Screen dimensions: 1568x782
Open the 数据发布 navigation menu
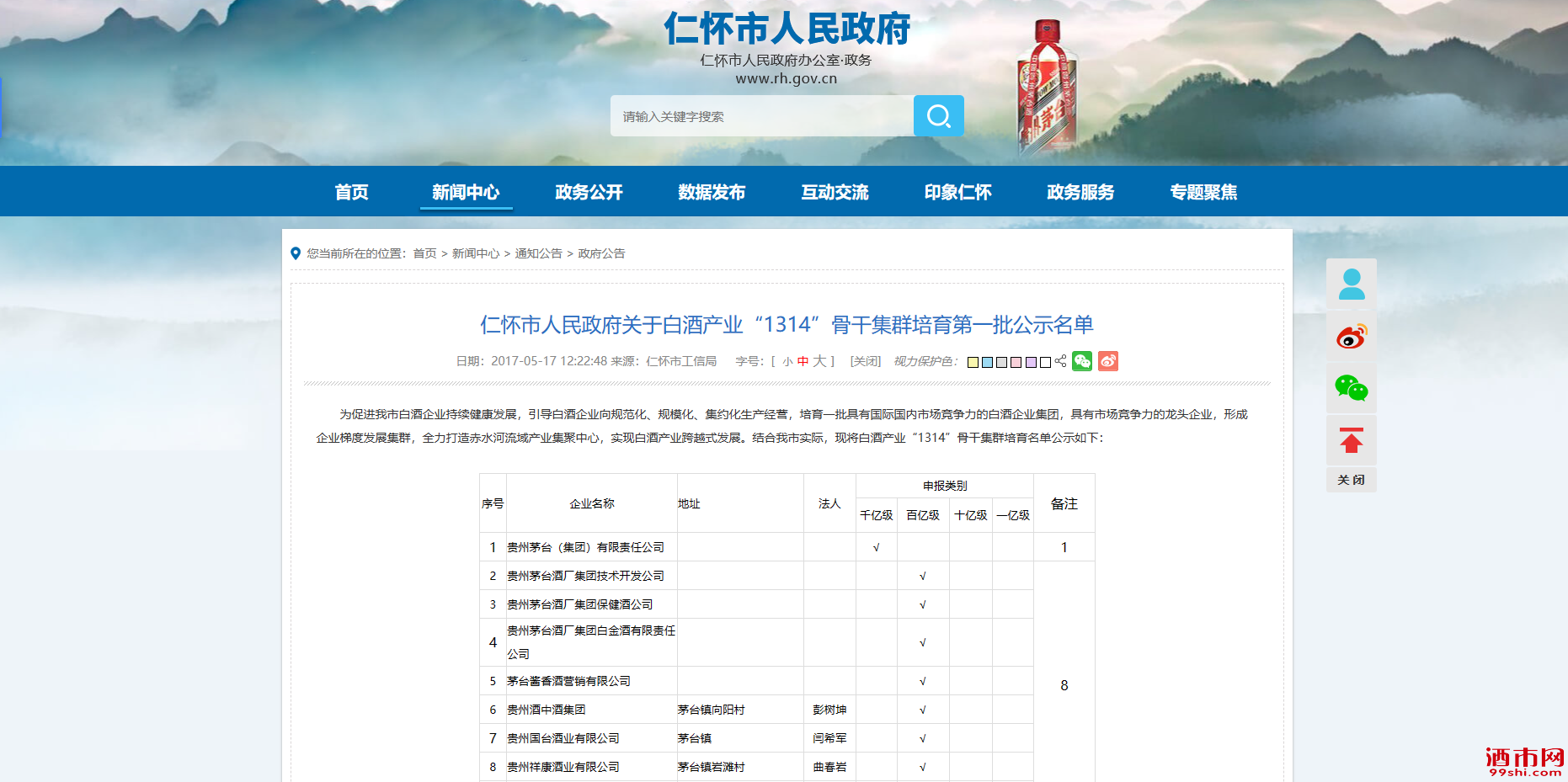click(712, 192)
